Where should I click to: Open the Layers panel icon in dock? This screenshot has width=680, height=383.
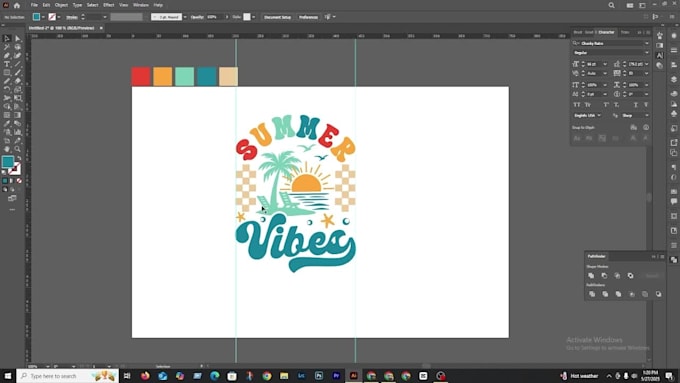pos(673,79)
